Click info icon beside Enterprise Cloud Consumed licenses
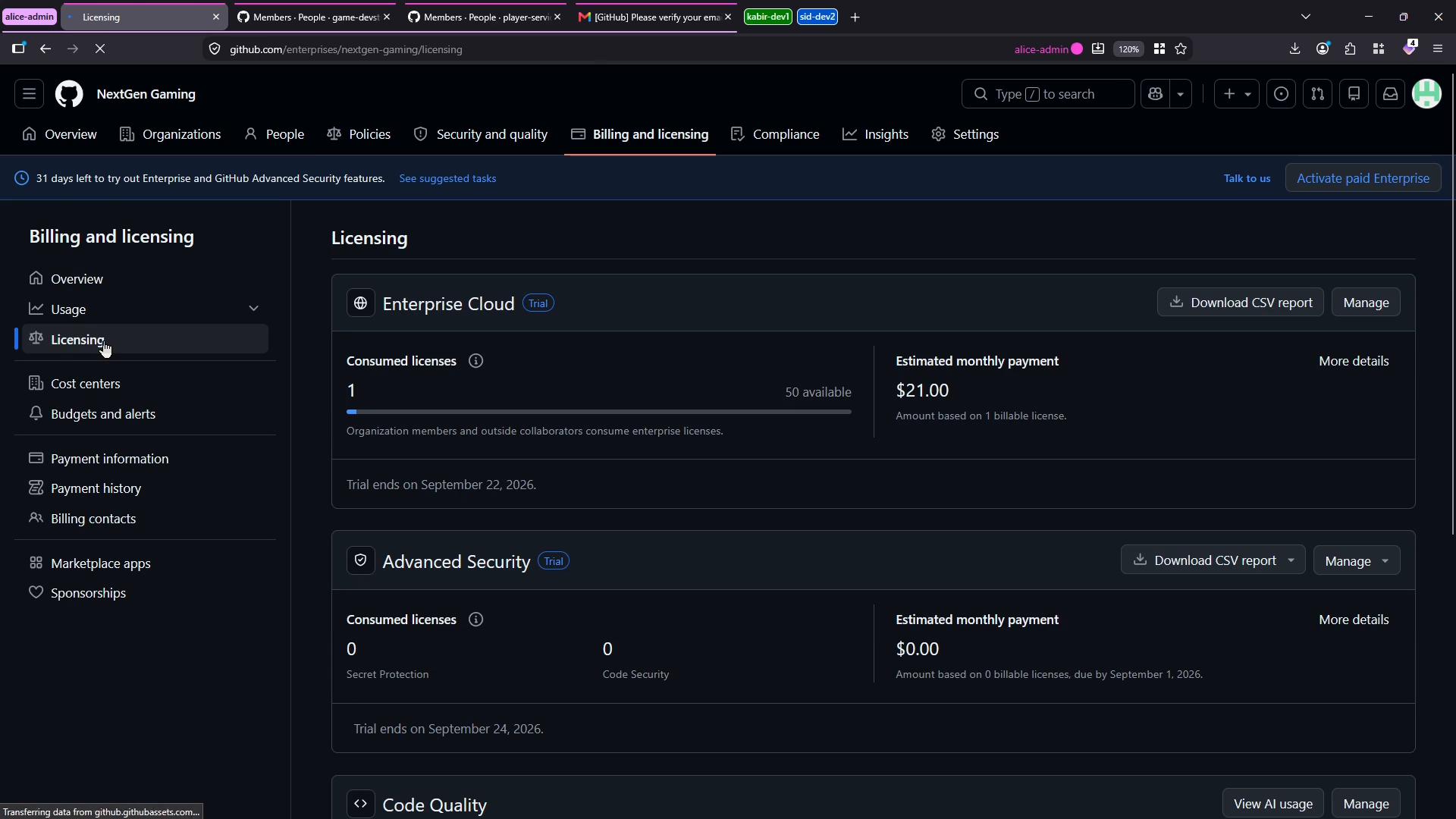This screenshot has height=819, width=1456. (475, 361)
